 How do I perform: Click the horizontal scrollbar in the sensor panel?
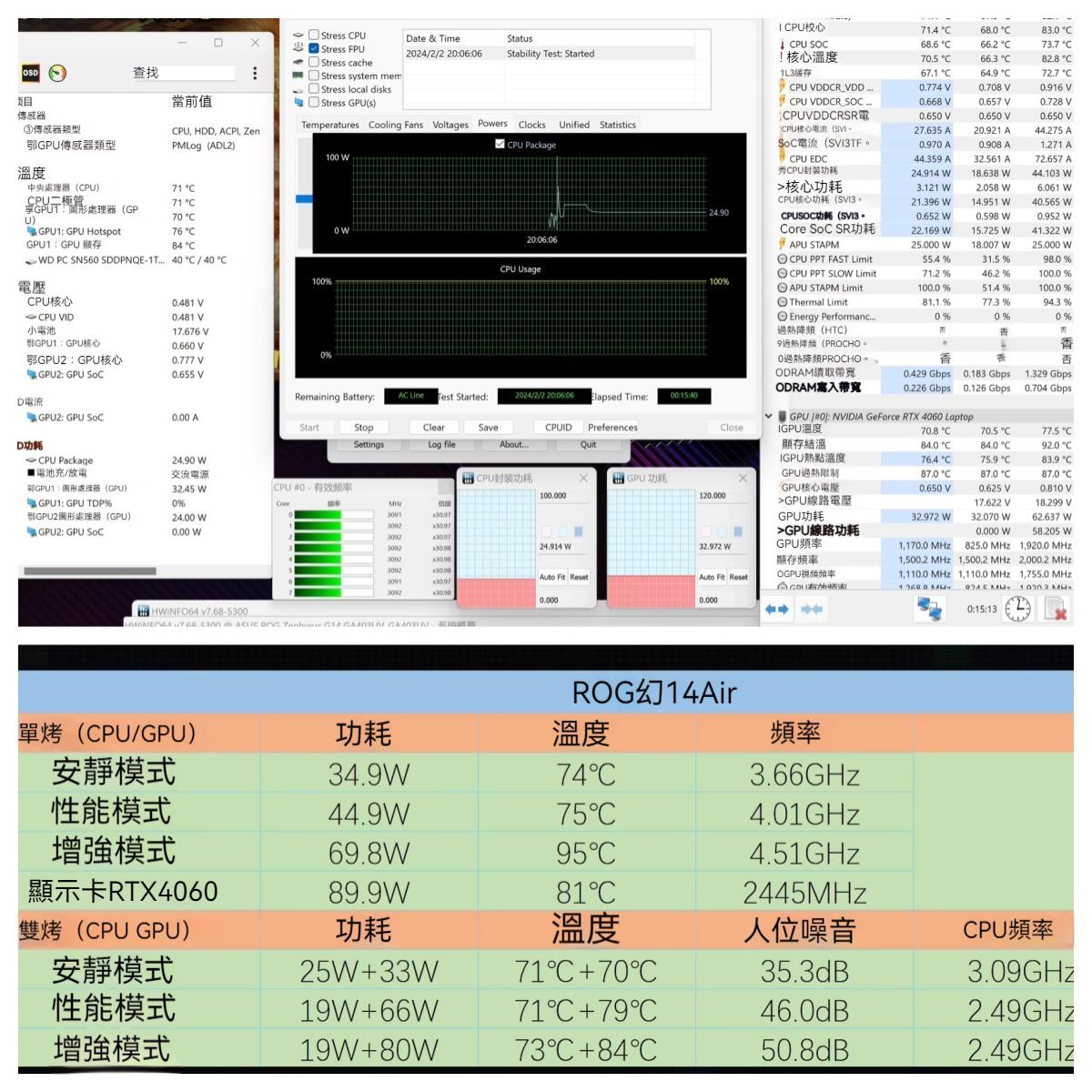point(90,571)
